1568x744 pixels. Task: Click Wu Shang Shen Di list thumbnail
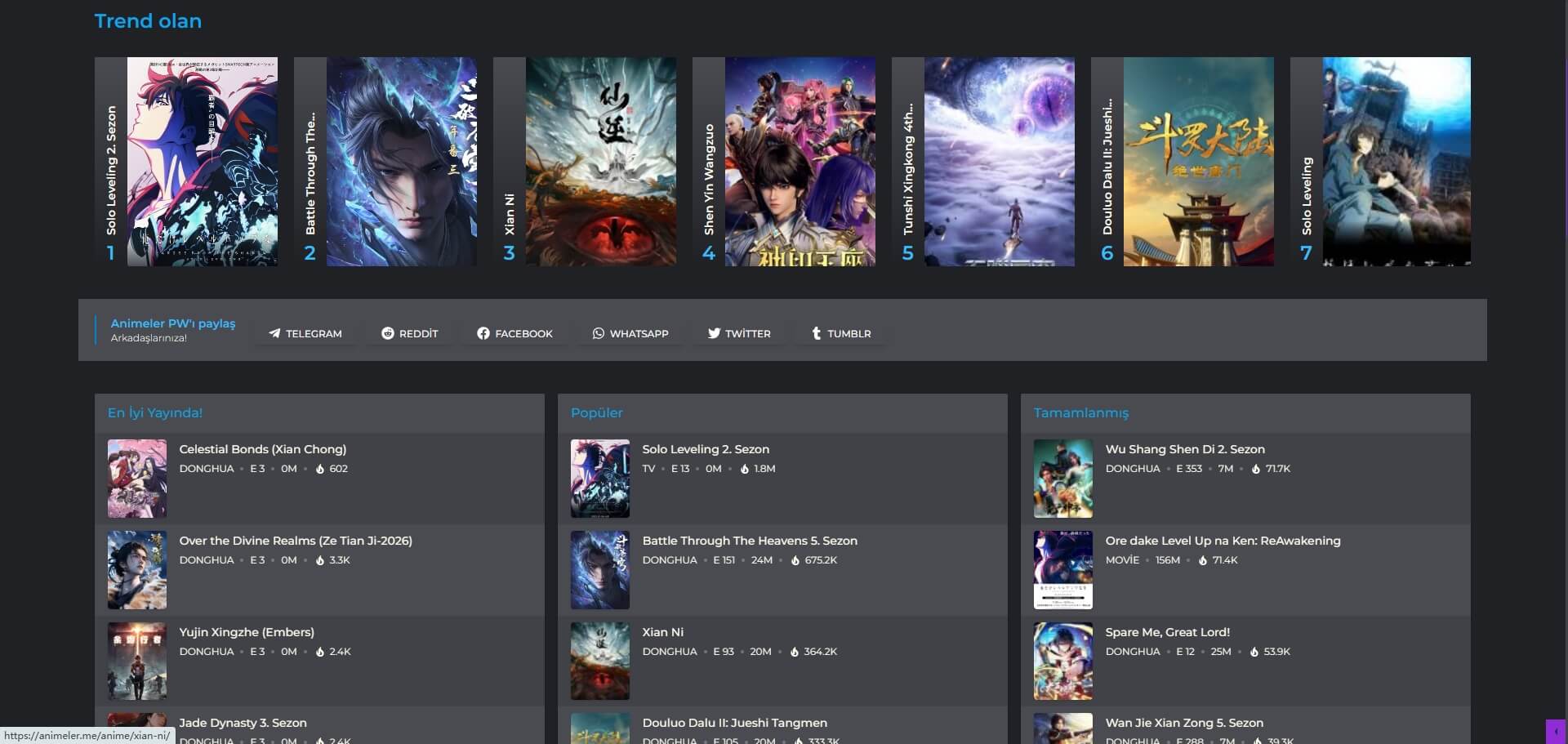(1063, 479)
